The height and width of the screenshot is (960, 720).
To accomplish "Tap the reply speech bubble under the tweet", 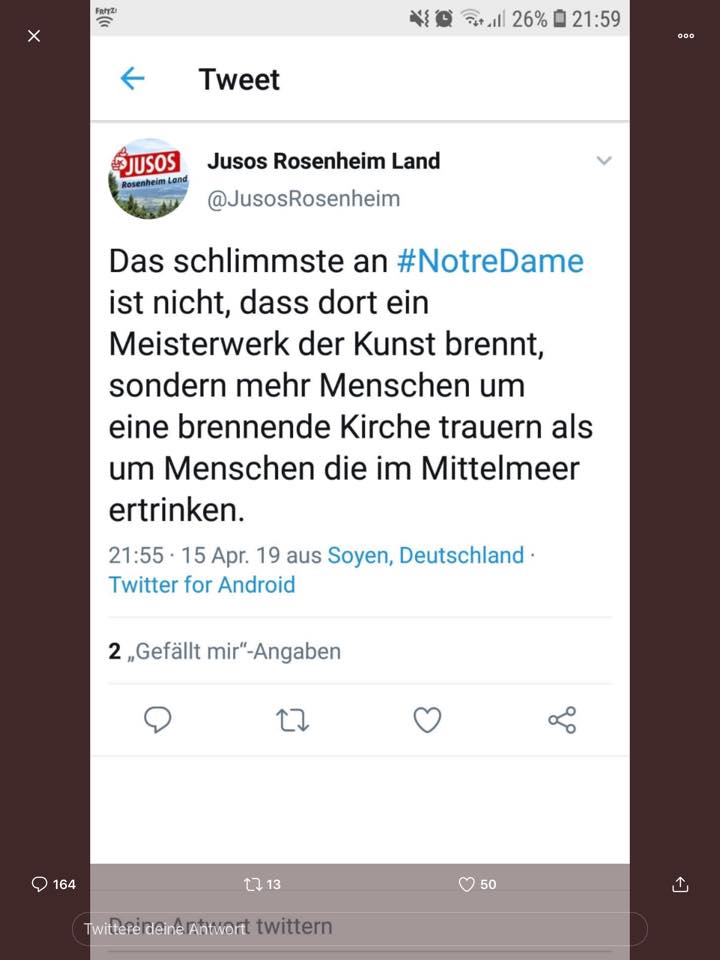I will (157, 719).
